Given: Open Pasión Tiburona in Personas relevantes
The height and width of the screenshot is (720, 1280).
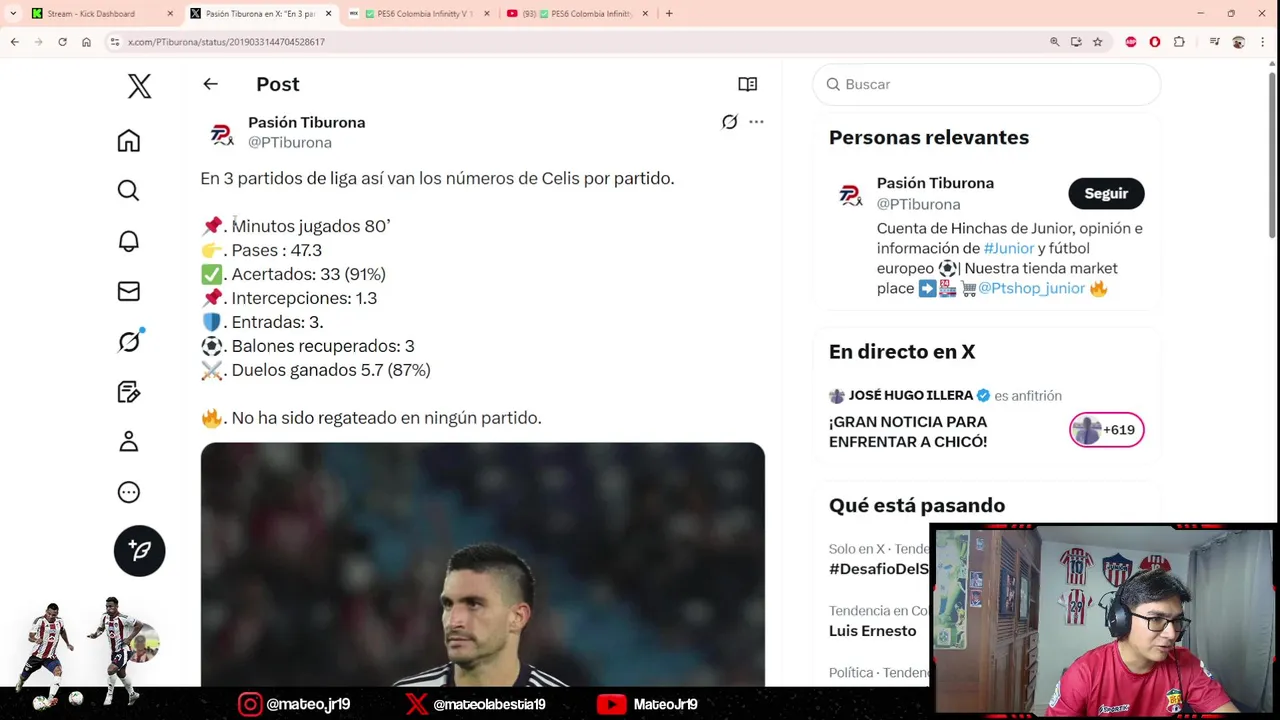Looking at the screenshot, I should coord(935,183).
